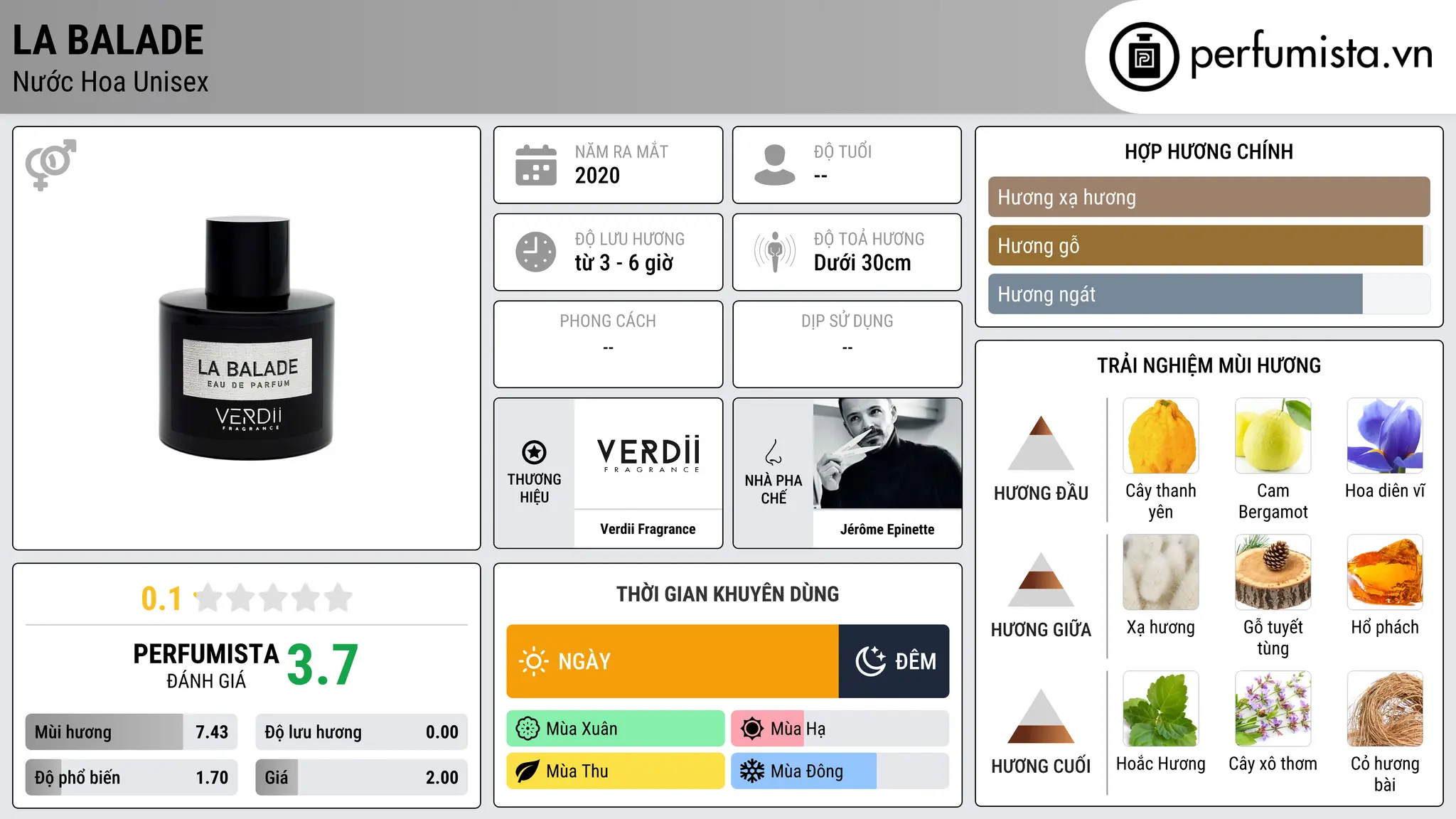The image size is (1456, 819).
Task: Click the Giá score bar
Action: point(362,777)
